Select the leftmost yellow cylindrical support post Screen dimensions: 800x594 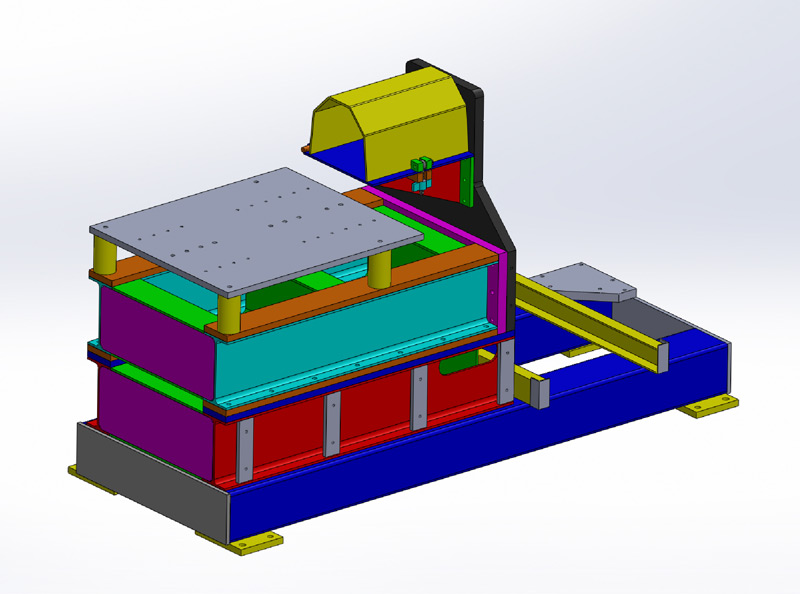coord(102,255)
